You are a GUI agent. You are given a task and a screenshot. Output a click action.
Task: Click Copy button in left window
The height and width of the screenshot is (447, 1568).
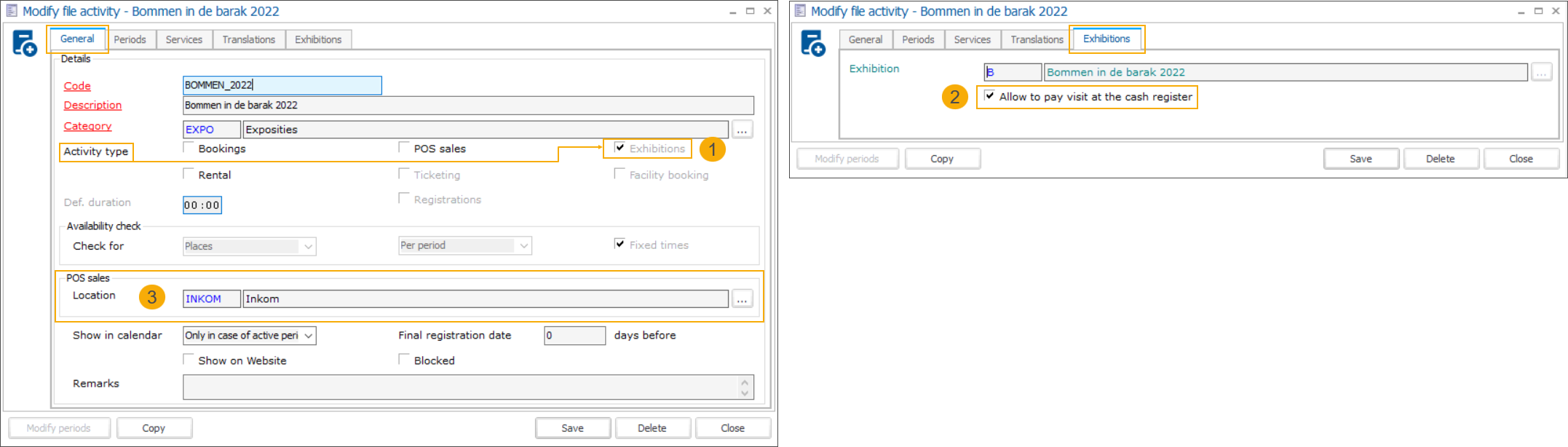click(x=154, y=428)
